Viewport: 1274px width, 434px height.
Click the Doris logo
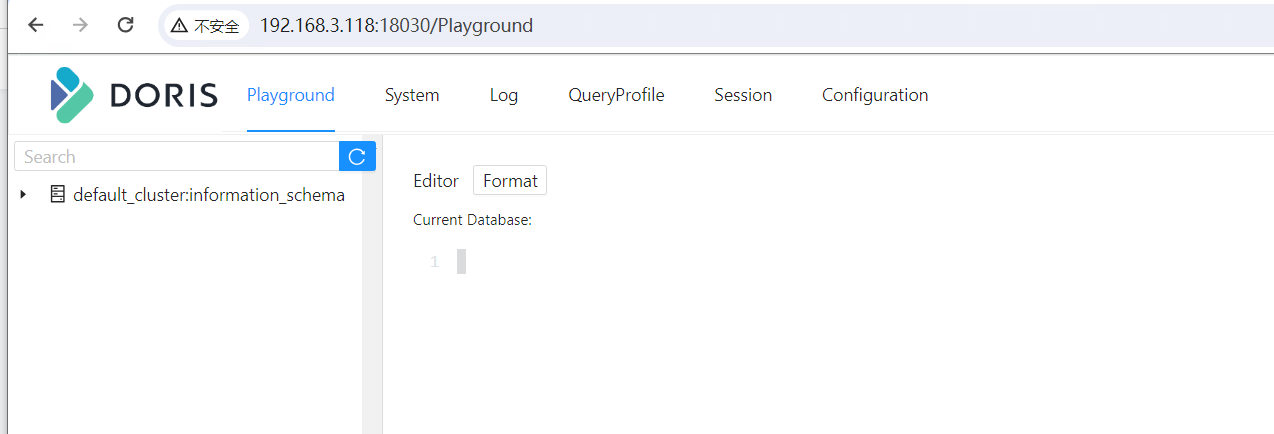click(133, 95)
